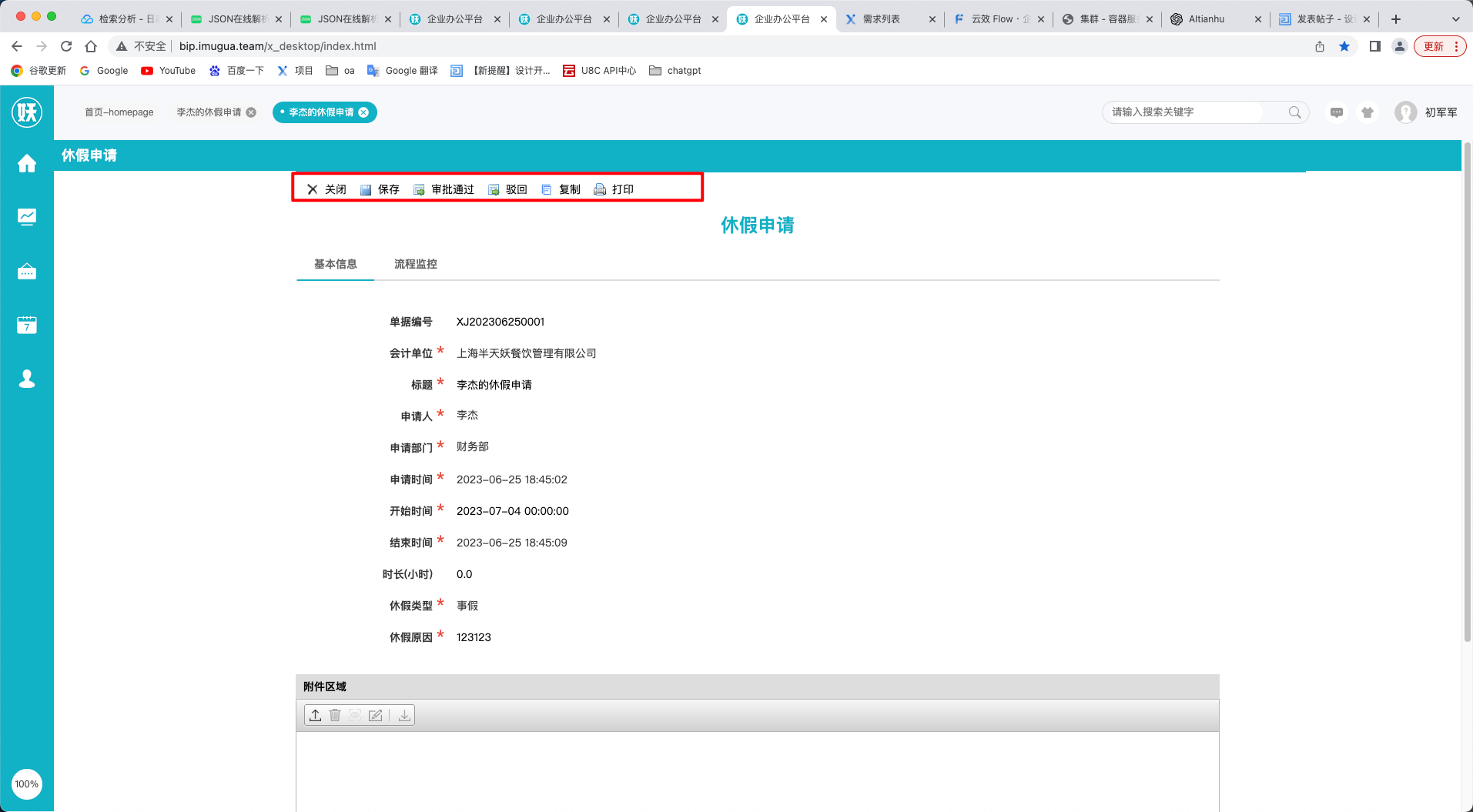
Task: Click the company name 上海半天妖餐饮管理有限公司
Action: pyautogui.click(x=527, y=353)
